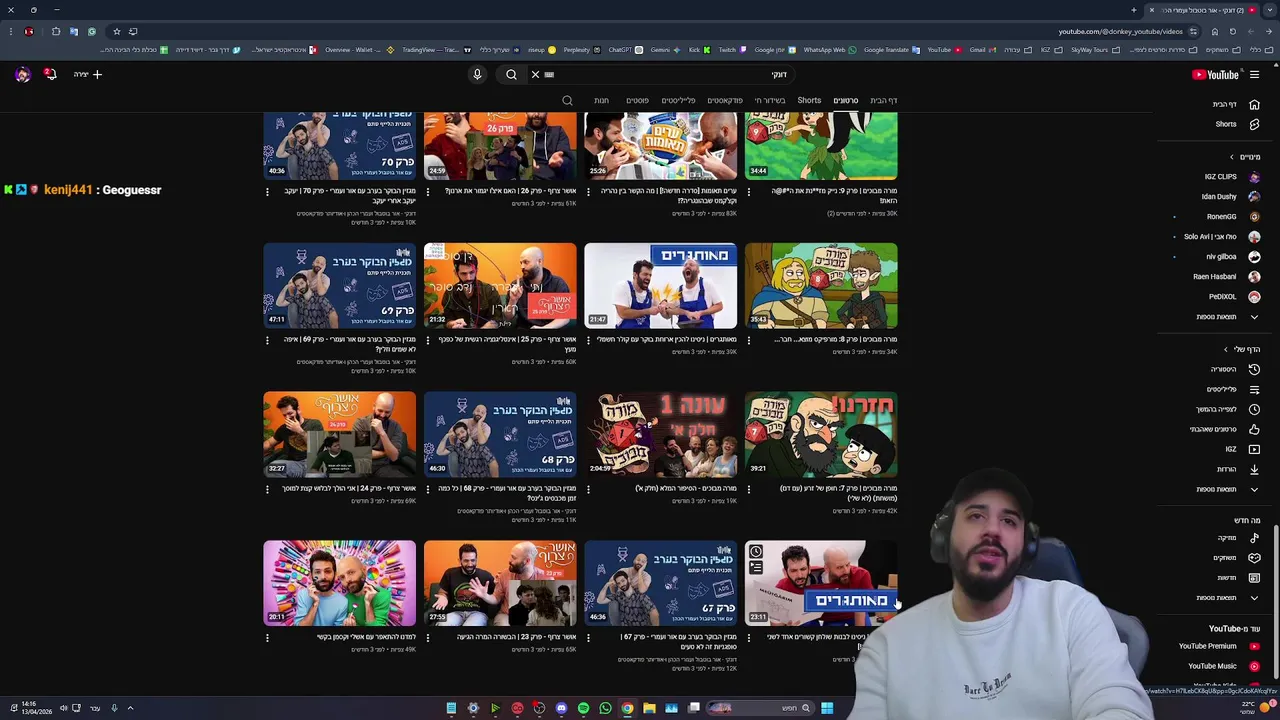The width and height of the screenshot is (1280, 720).
Task: Open Spotify from the taskbar
Action: pos(583,708)
